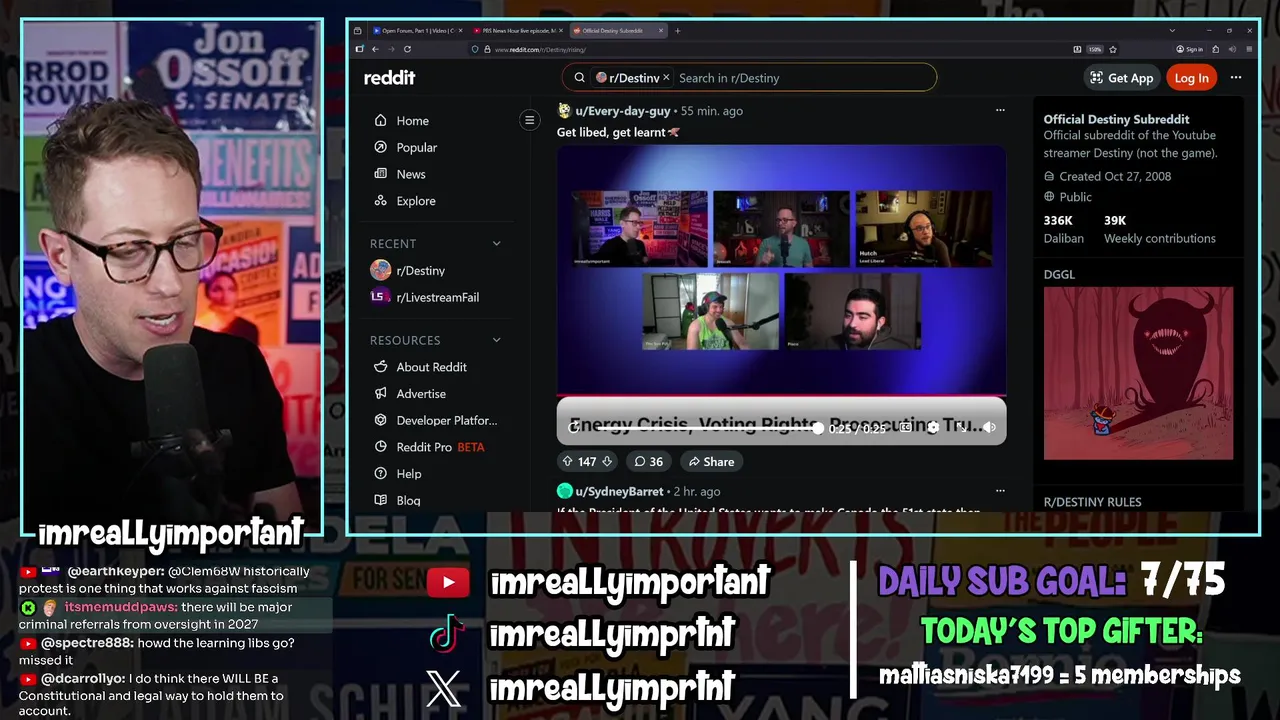Viewport: 1280px width, 720px height.
Task: Go back in the browser
Action: 375,49
